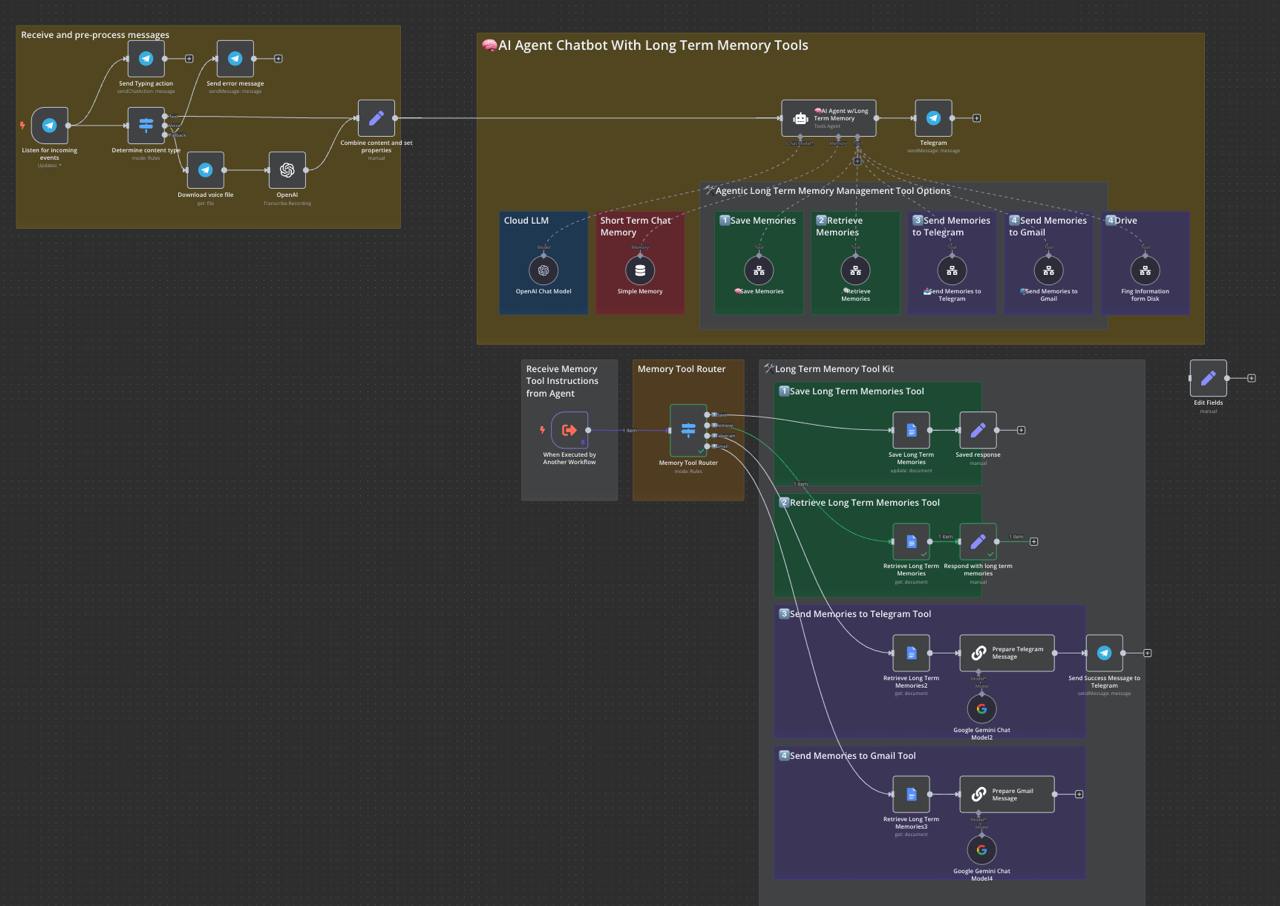1280x906 pixels.
Task: Select the Retrieve Long Term Memories Tool heading
Action: 860,502
